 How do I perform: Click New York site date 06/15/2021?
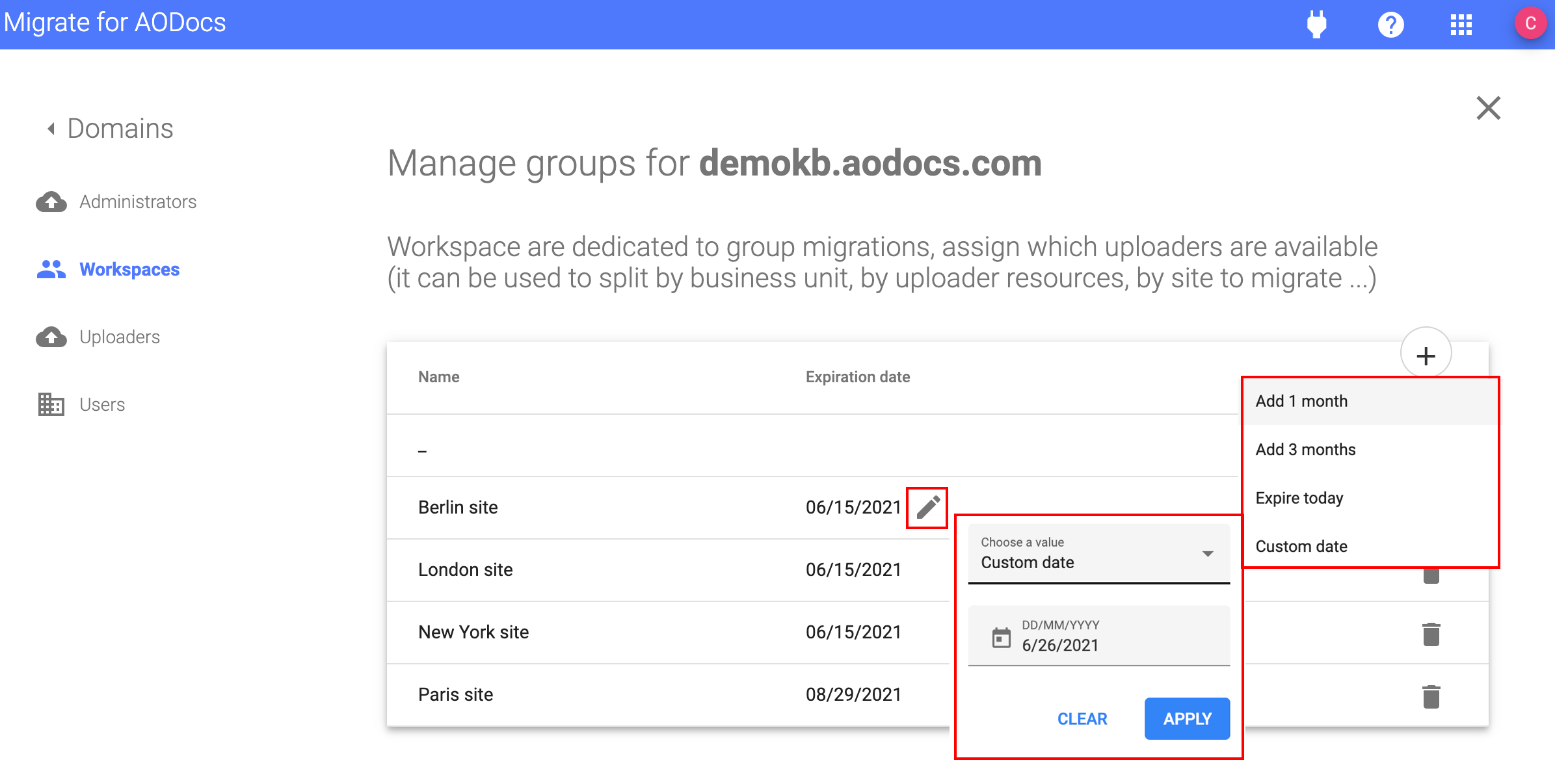tap(853, 633)
